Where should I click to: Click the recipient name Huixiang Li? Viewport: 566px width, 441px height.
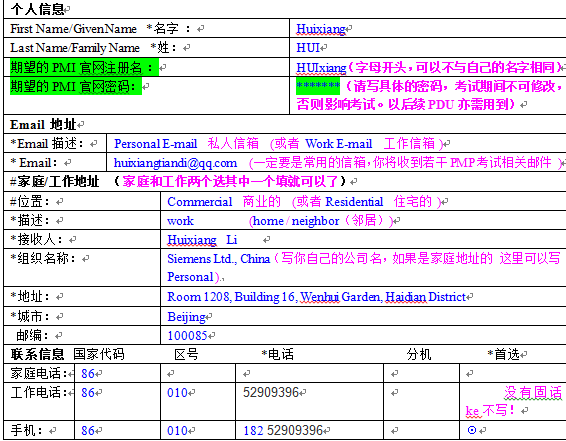click(202, 240)
